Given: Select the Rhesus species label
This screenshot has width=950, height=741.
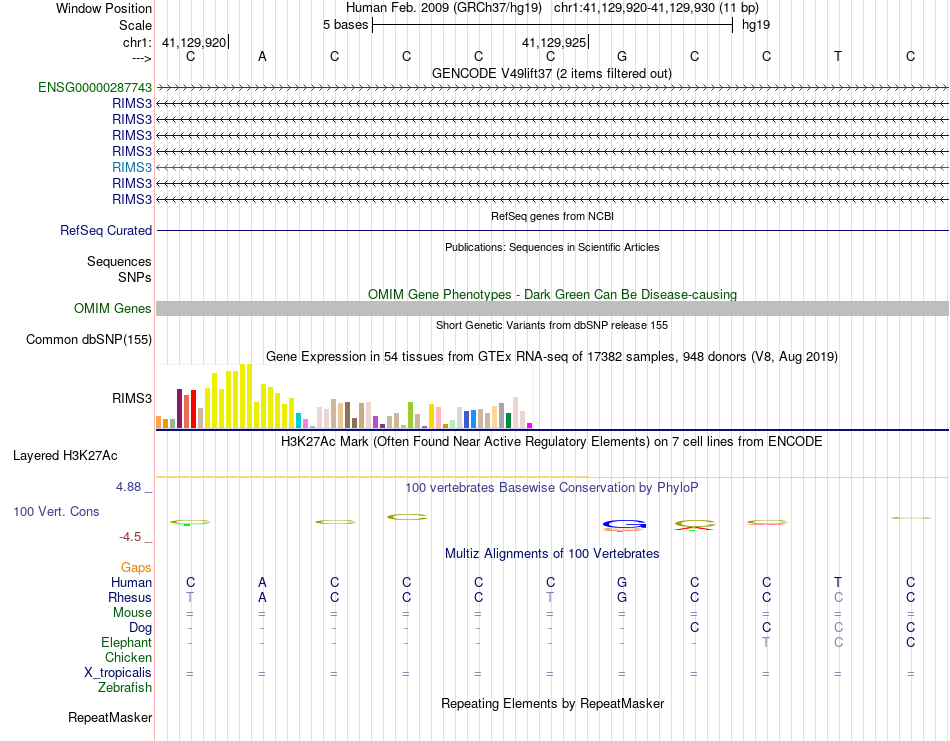Looking at the screenshot, I should [x=130, y=598].
